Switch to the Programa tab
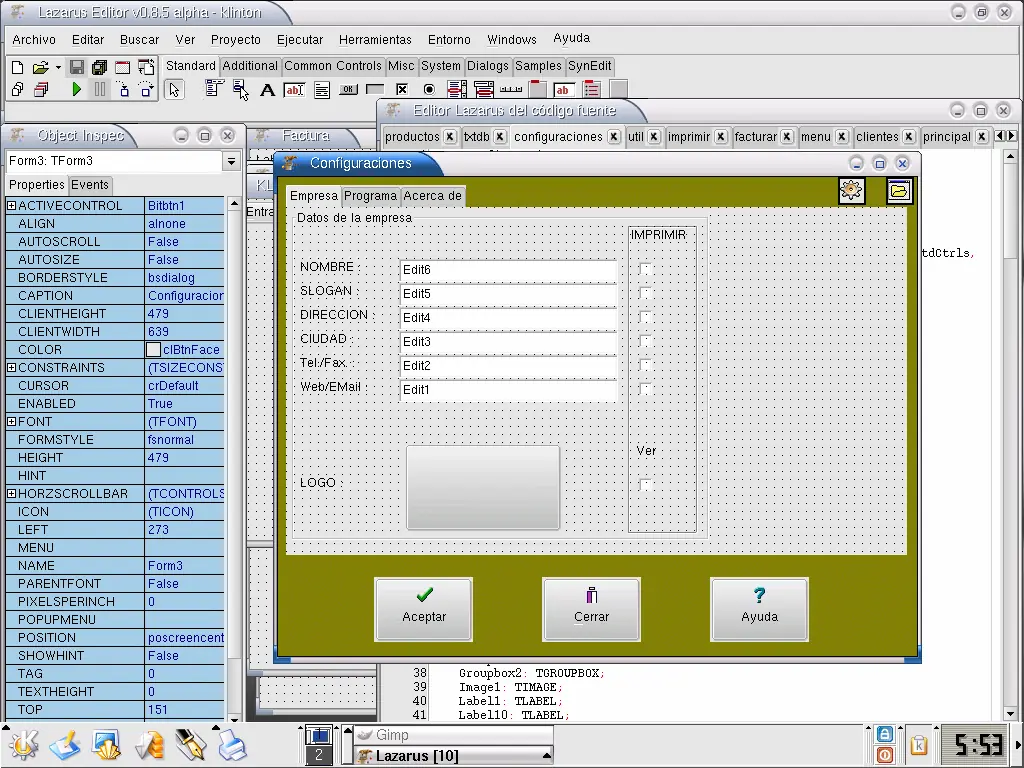 pyautogui.click(x=370, y=196)
